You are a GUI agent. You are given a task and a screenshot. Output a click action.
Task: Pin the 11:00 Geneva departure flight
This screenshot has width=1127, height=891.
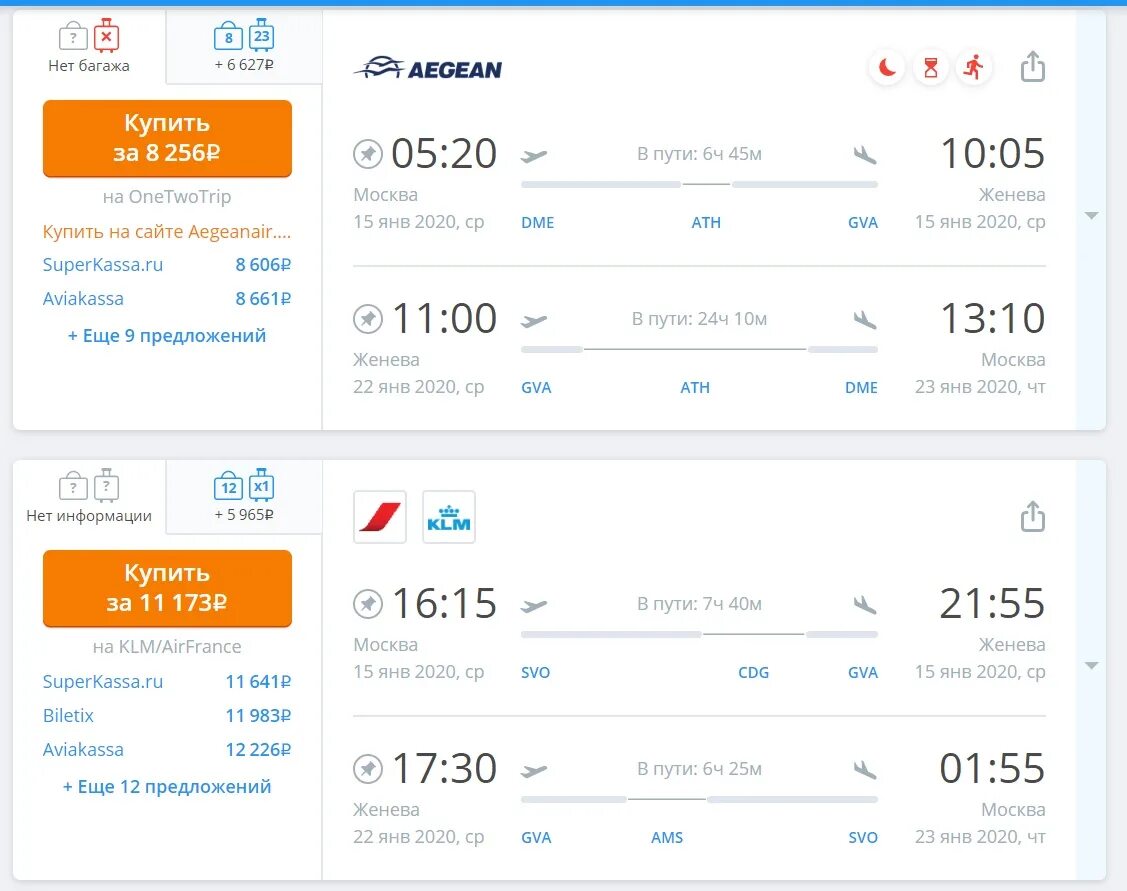368,319
